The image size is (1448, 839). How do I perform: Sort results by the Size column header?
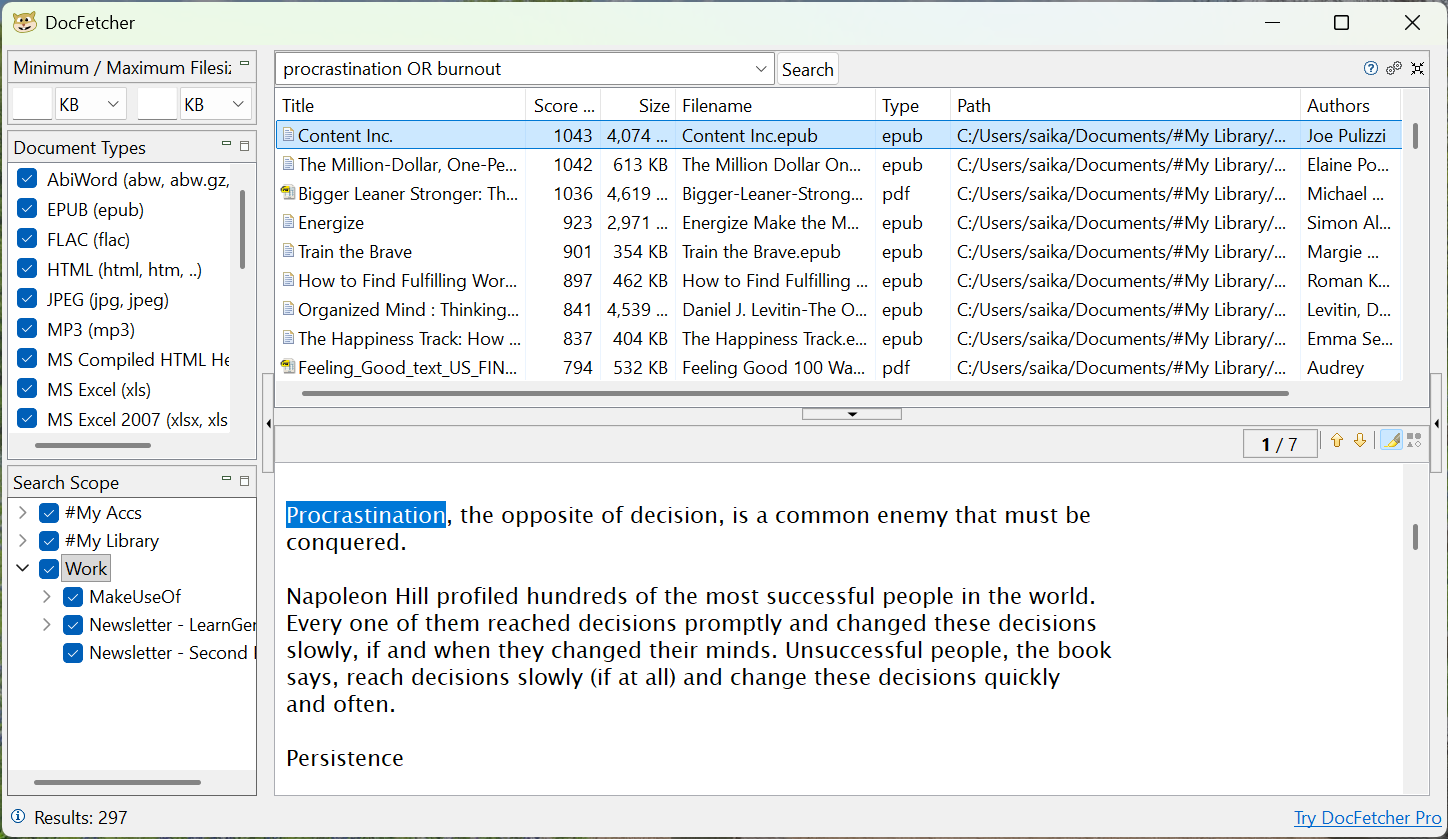[638, 106]
